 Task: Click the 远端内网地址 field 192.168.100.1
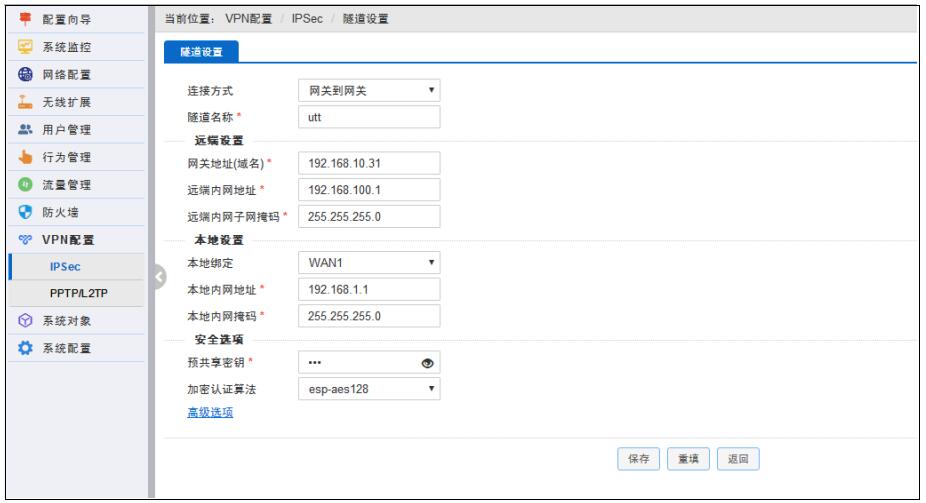point(369,190)
